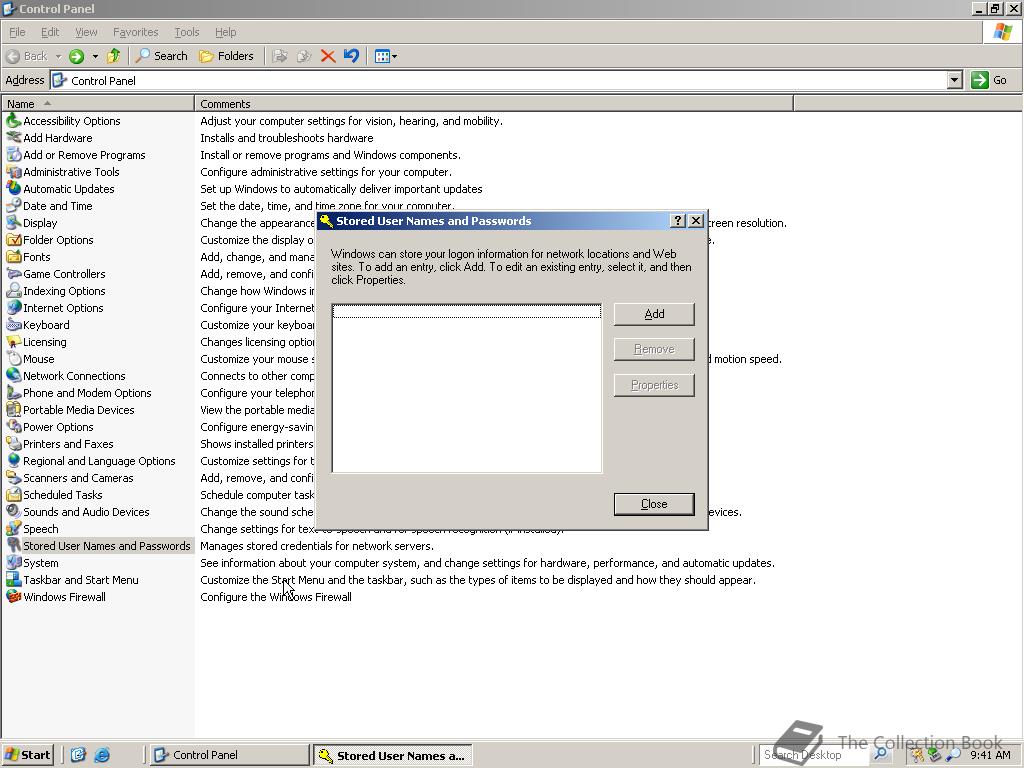Sort by the Comments column header

point(494,104)
